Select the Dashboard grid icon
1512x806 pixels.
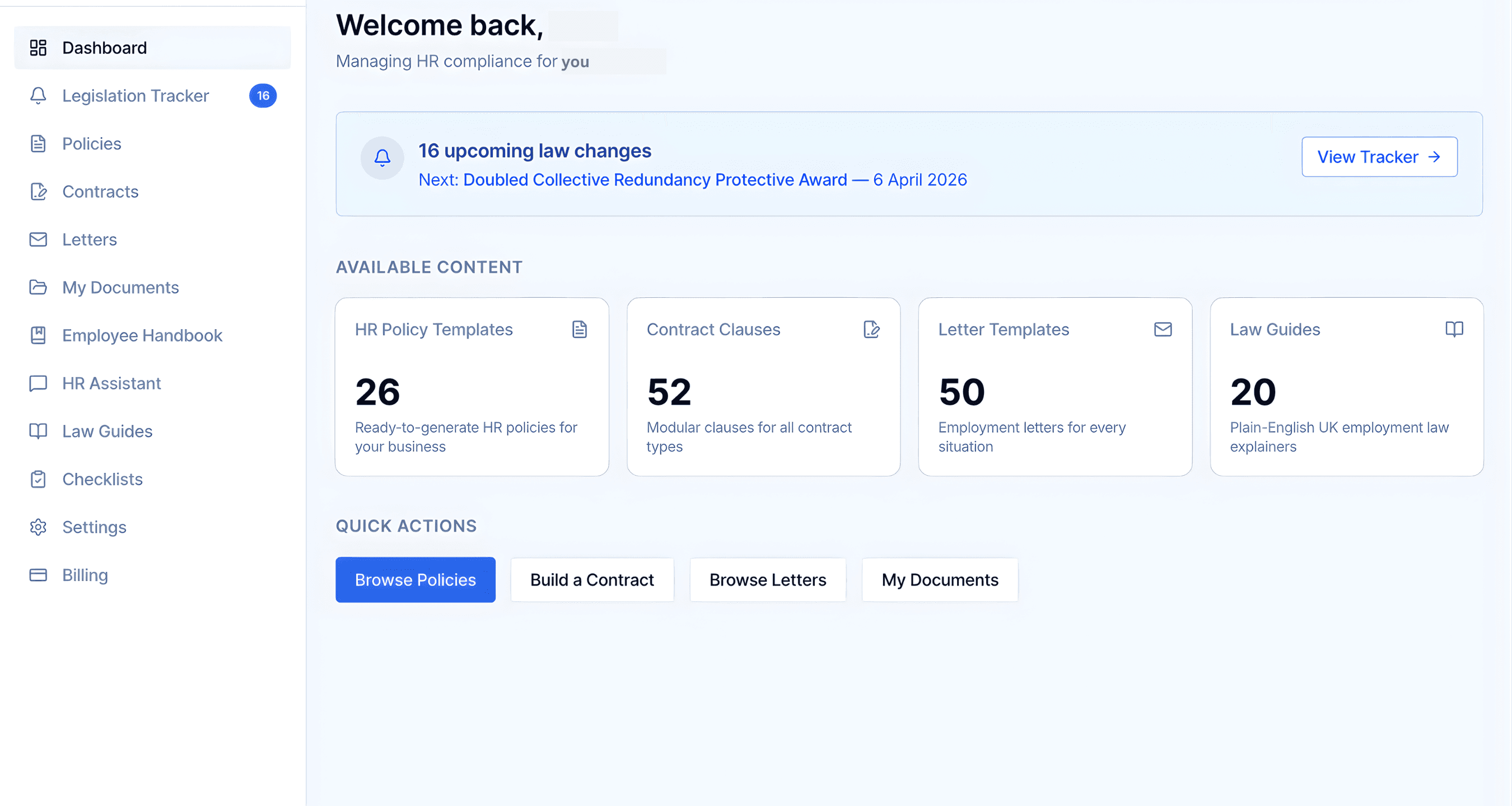[38, 48]
